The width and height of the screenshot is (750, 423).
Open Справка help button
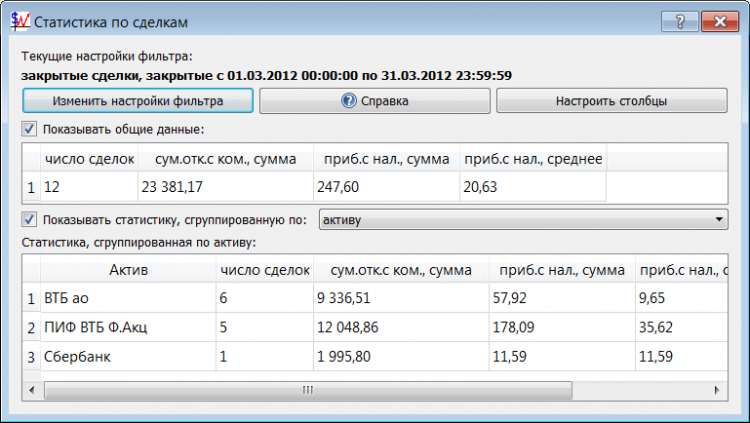(375, 101)
